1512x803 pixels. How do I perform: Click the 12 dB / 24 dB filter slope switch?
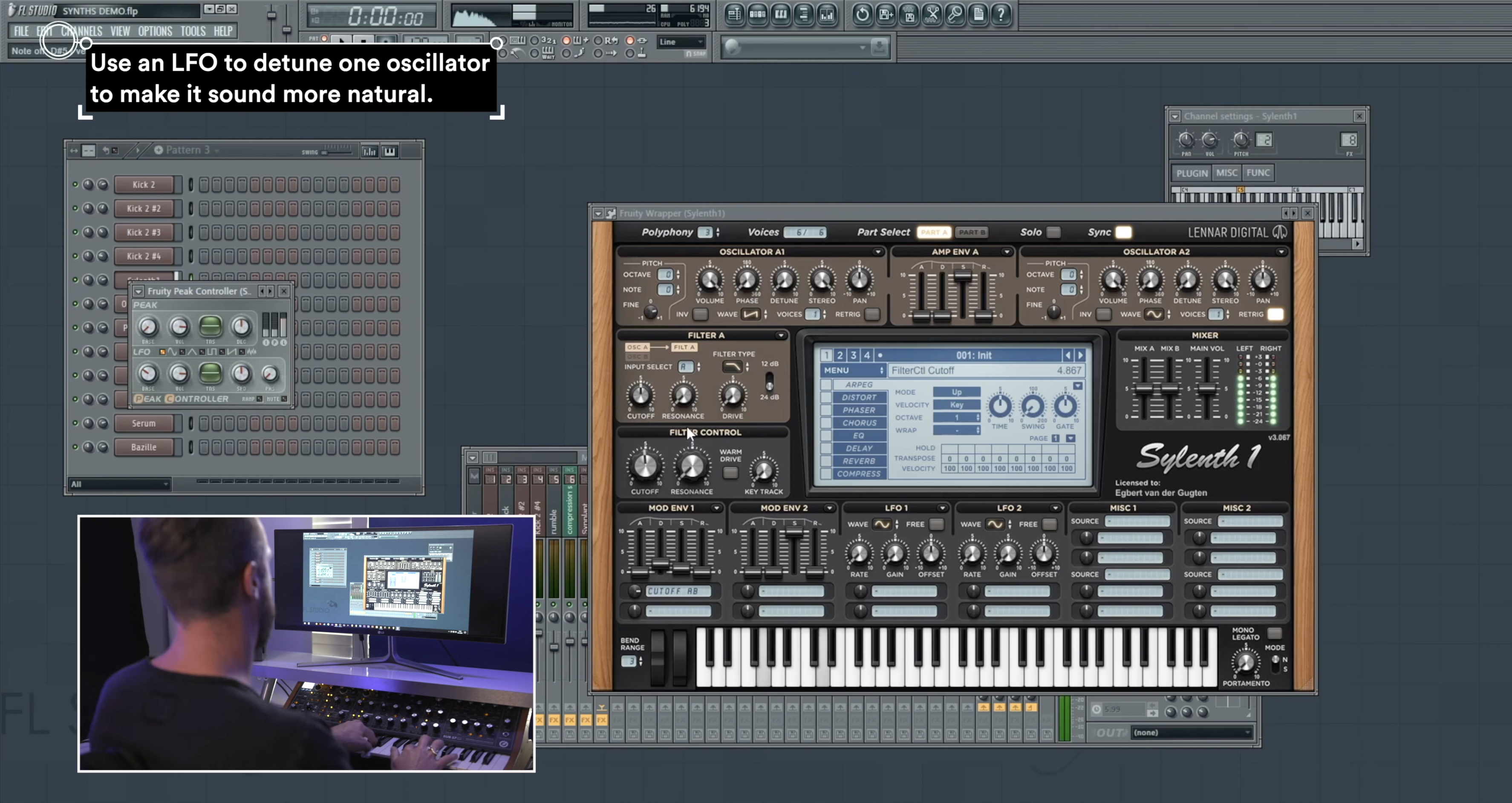(769, 381)
